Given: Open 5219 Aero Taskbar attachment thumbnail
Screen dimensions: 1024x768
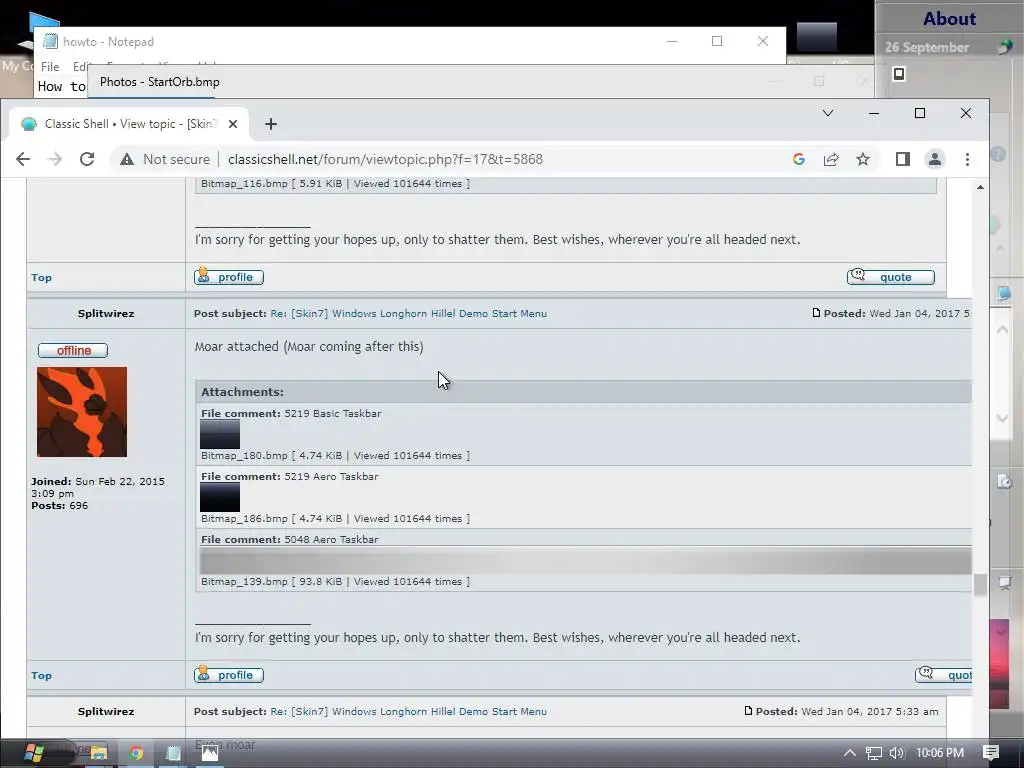Looking at the screenshot, I should (220, 498).
